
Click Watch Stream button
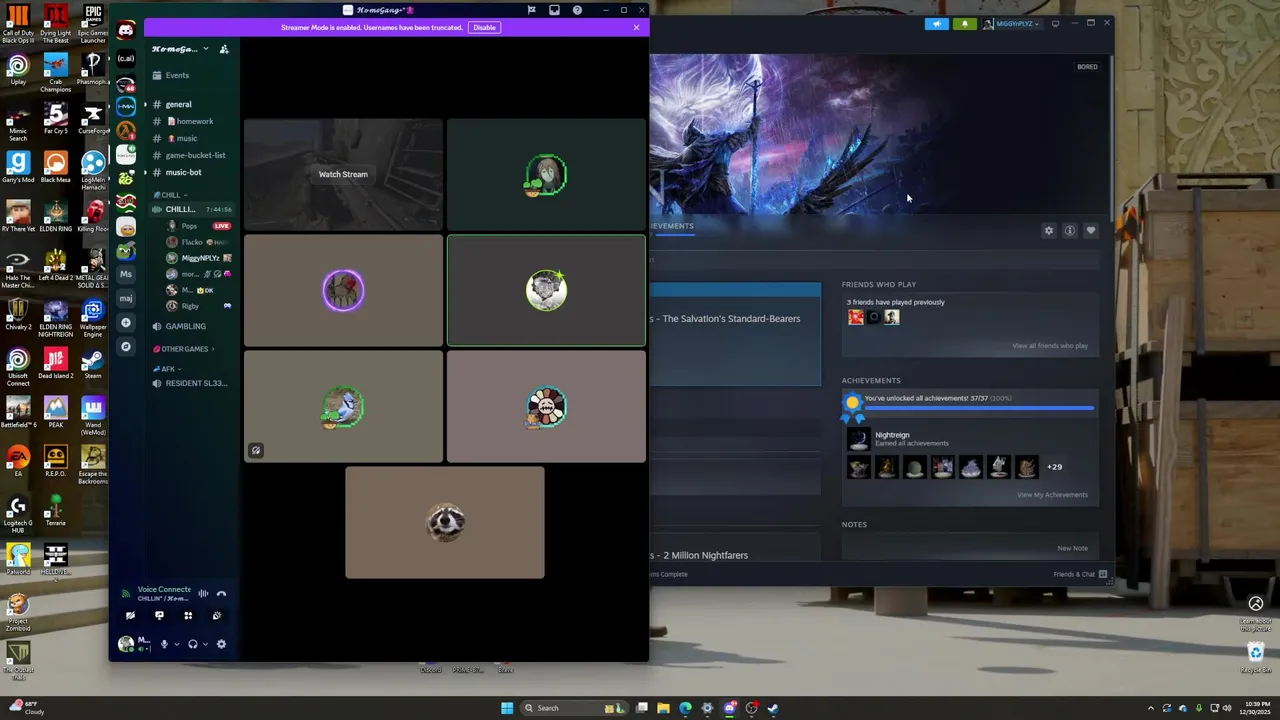343,174
